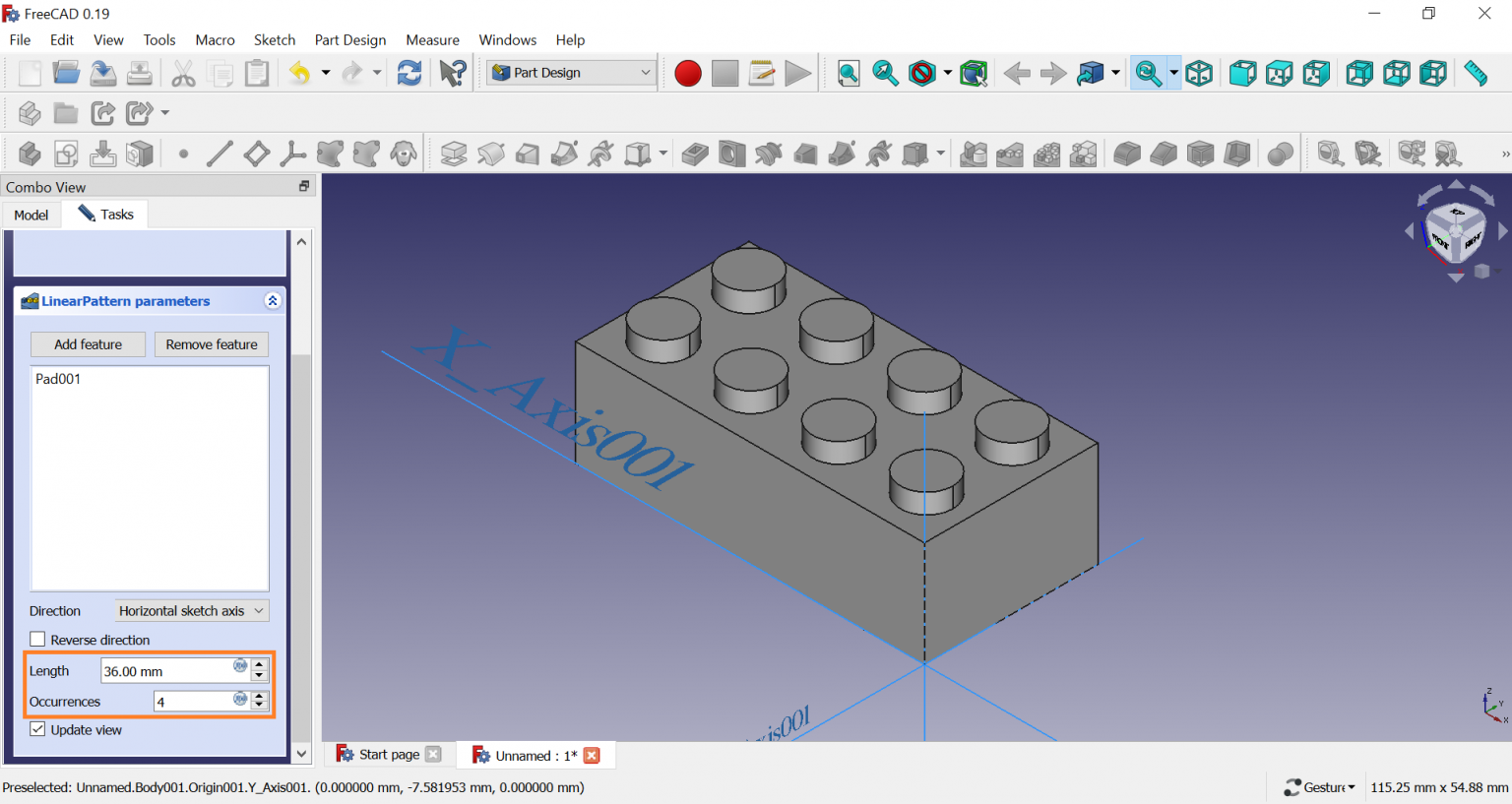The height and width of the screenshot is (804, 1512).
Task: Click the Undo arrow icon
Action: pos(299,74)
